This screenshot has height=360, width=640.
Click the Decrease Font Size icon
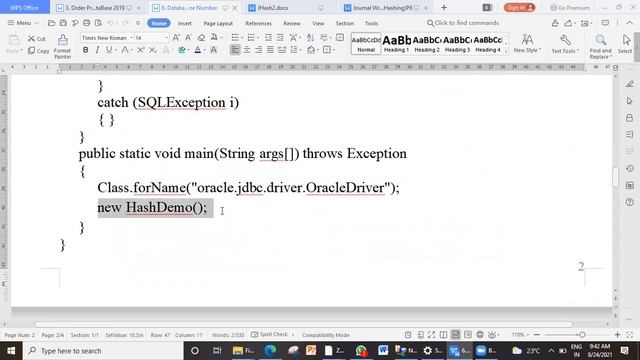pyautogui.click(x=188, y=38)
